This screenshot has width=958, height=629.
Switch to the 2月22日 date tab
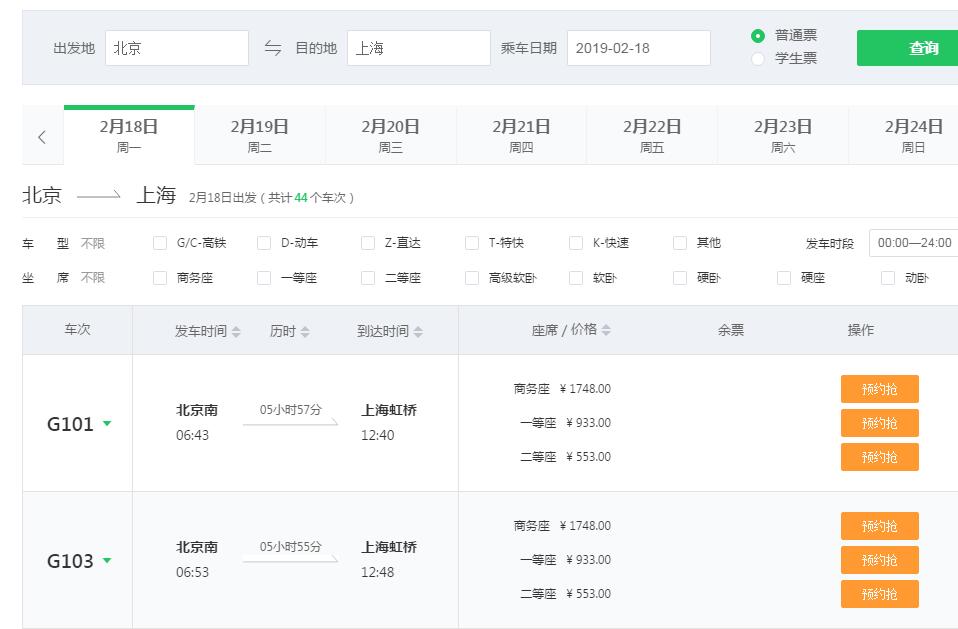click(652, 136)
